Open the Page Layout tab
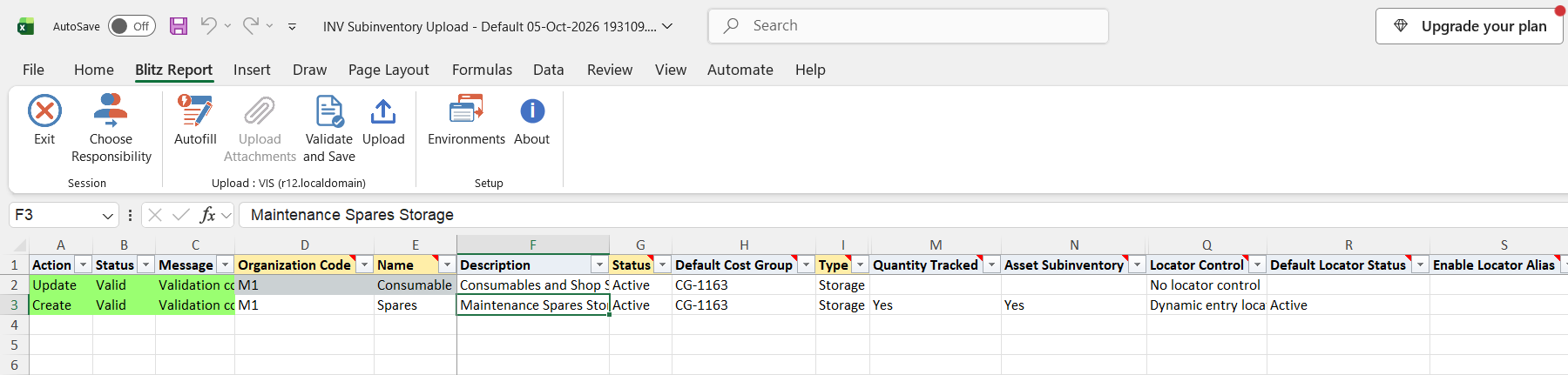Image resolution: width=1568 pixels, height=375 pixels. (389, 70)
